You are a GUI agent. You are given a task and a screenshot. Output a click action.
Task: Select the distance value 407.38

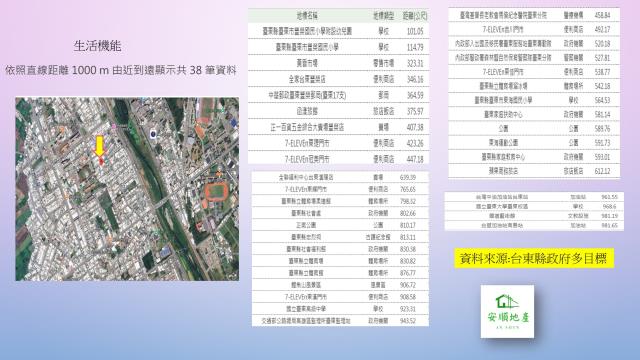(415, 127)
